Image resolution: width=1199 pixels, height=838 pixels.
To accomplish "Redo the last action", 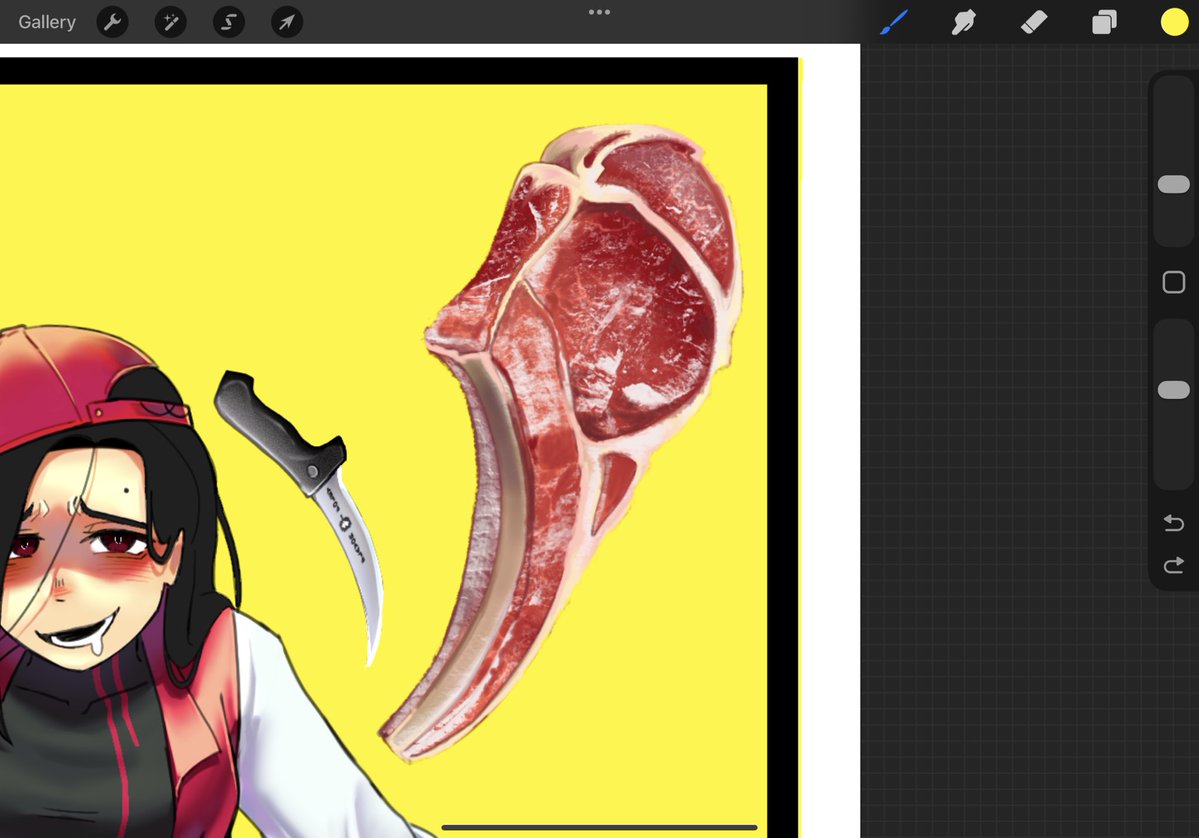I will click(x=1174, y=565).
